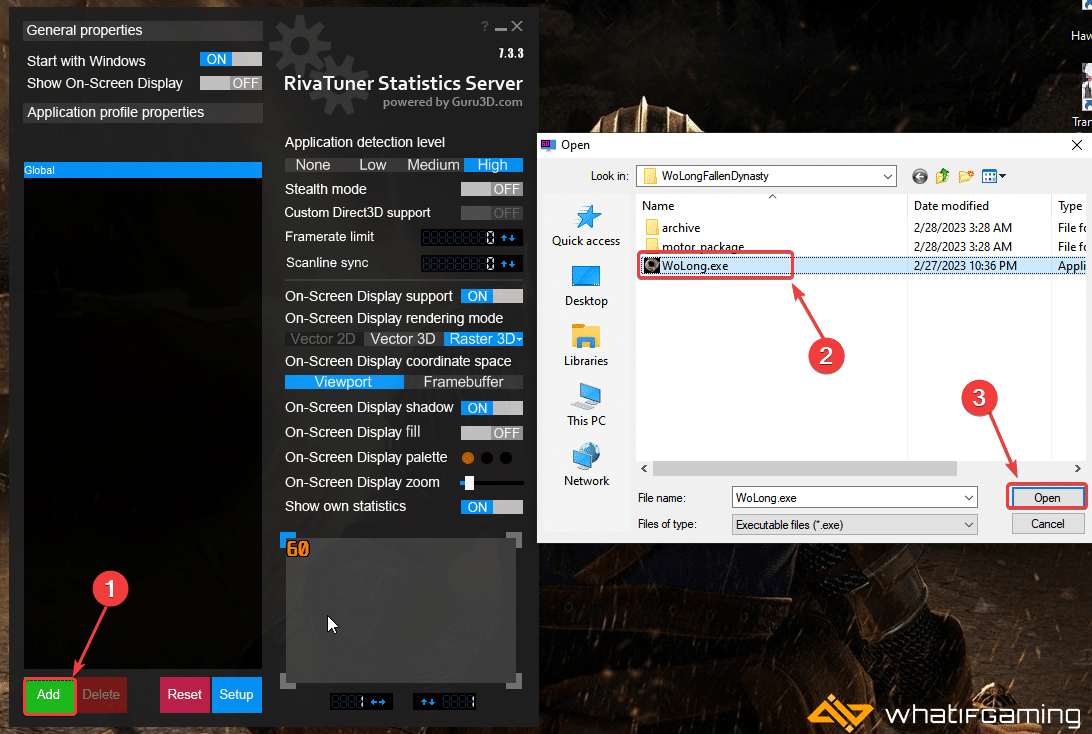Click the Reset button
This screenshot has height=734, width=1092.
(x=185, y=695)
